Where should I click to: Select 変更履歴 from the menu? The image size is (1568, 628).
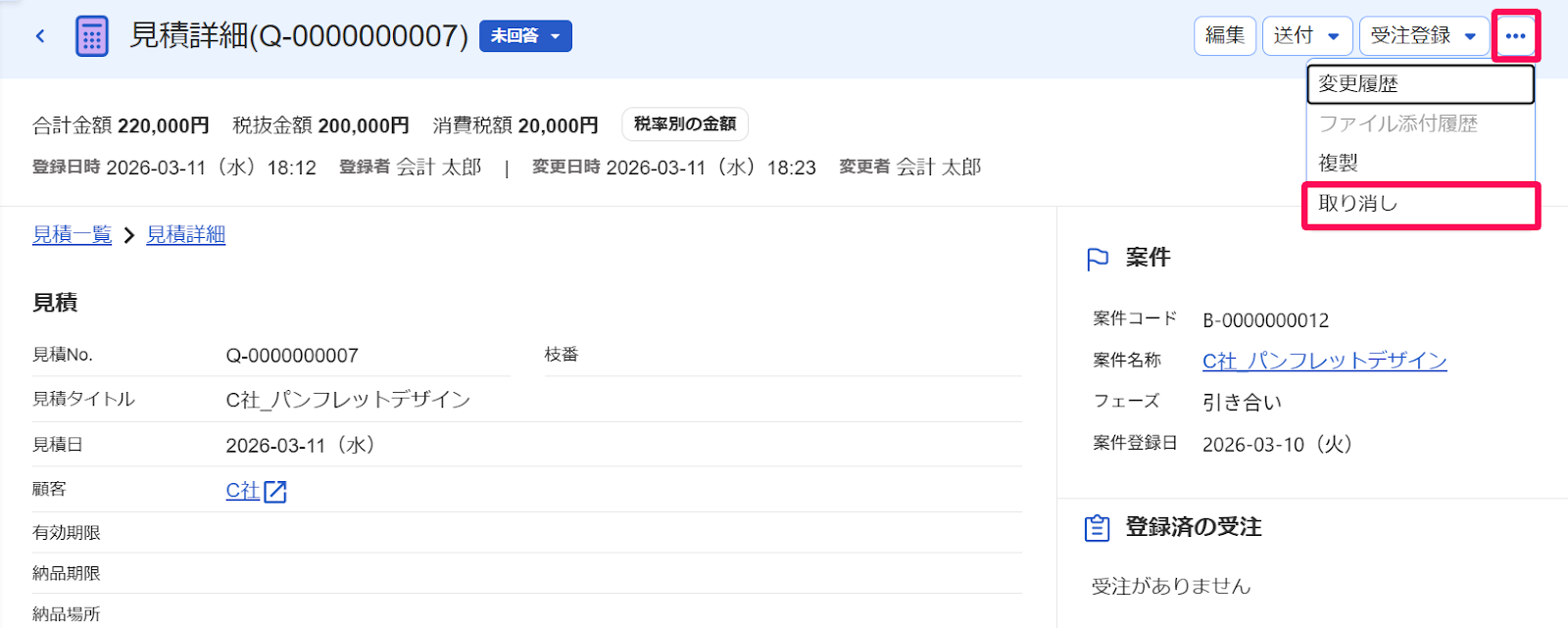[x=1420, y=84]
